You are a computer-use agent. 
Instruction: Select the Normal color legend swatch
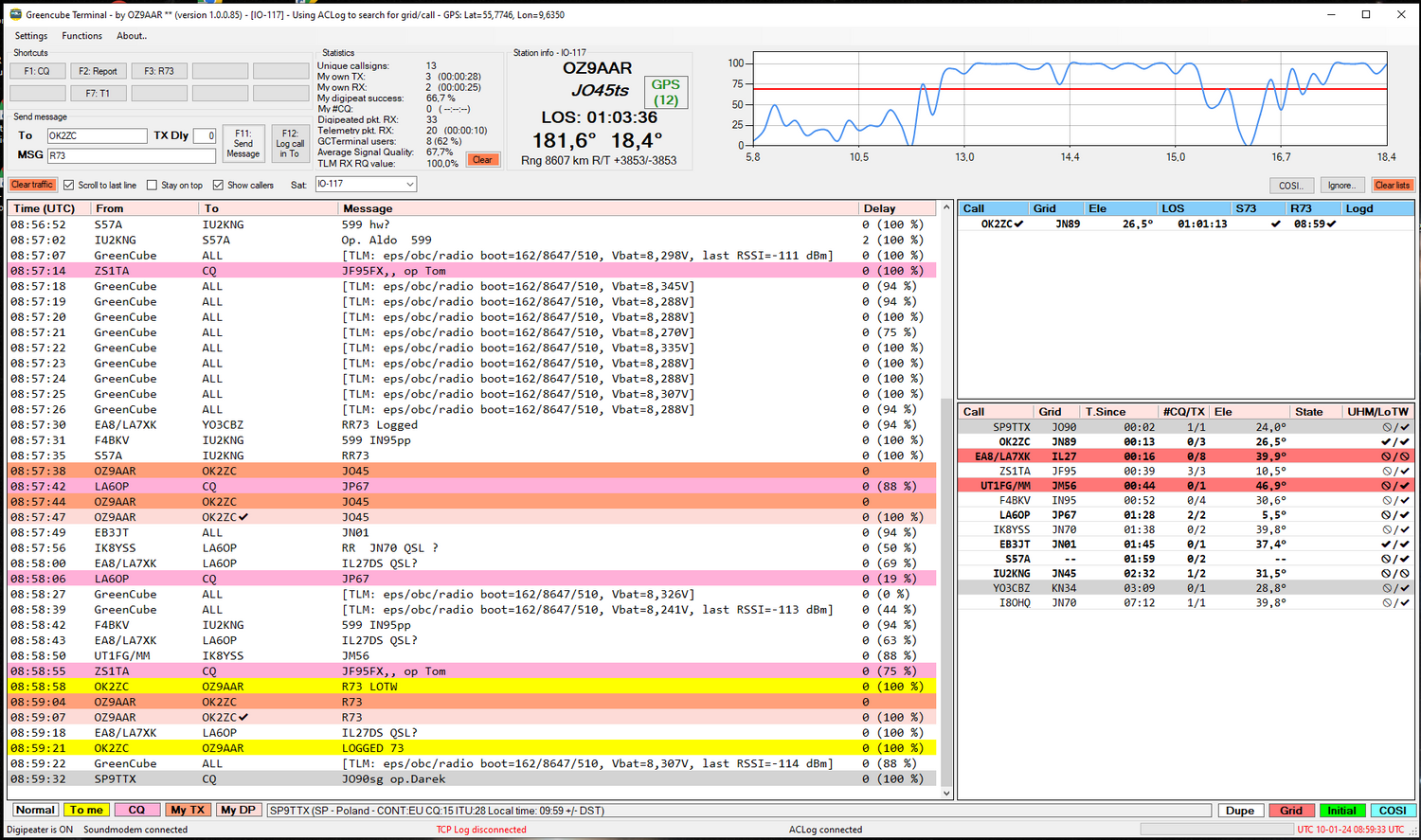[x=35, y=810]
